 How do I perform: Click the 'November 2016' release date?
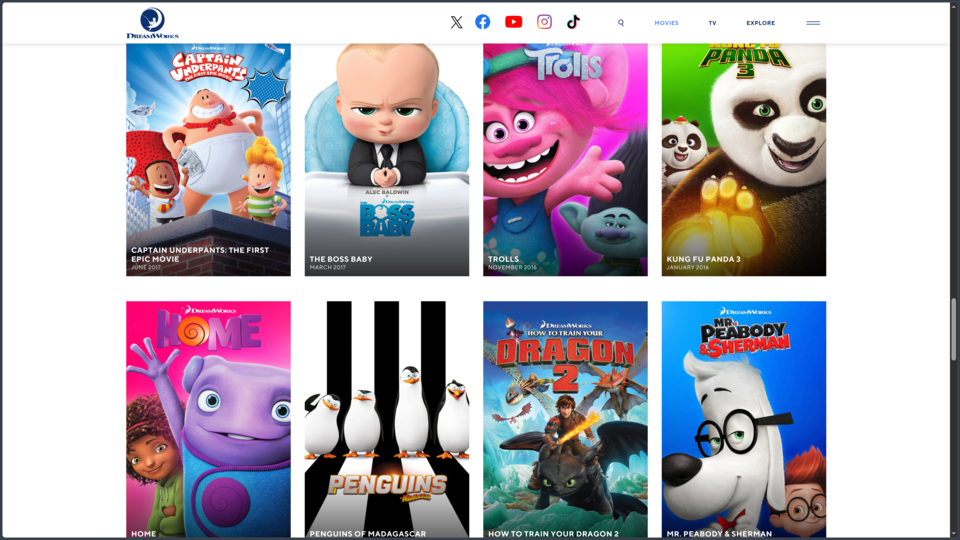(x=512, y=268)
